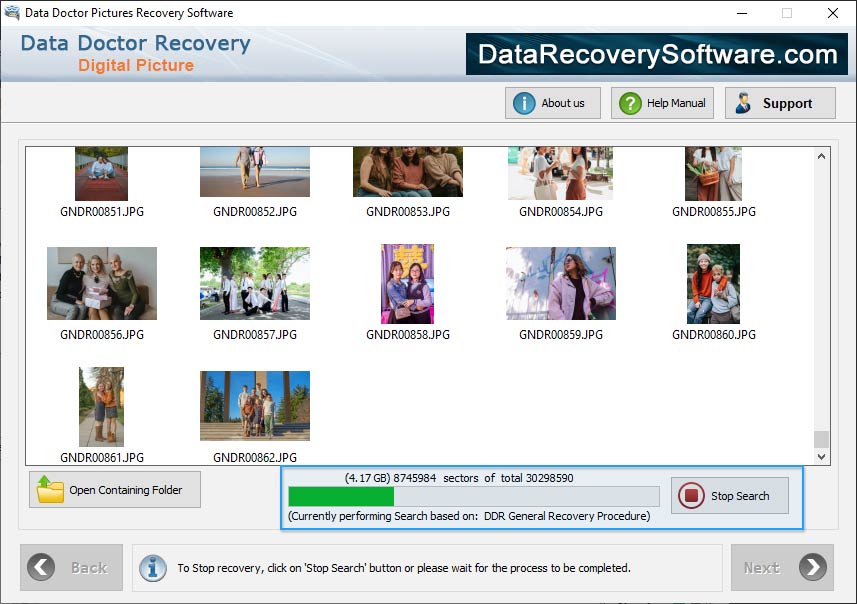
Task: Select the GNDR00853.JPG thumbnail
Action: click(407, 170)
